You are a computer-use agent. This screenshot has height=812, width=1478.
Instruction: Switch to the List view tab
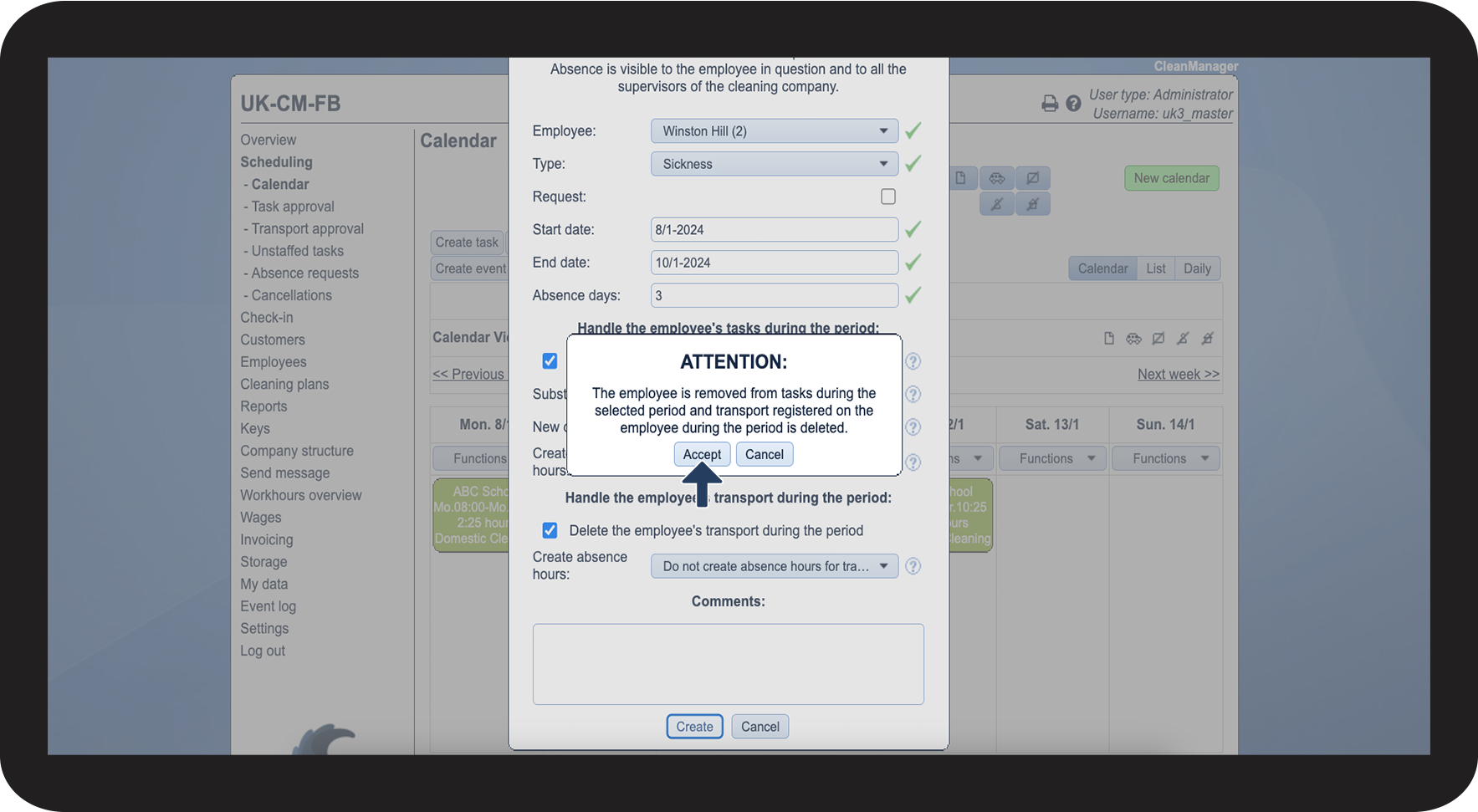pos(1155,268)
